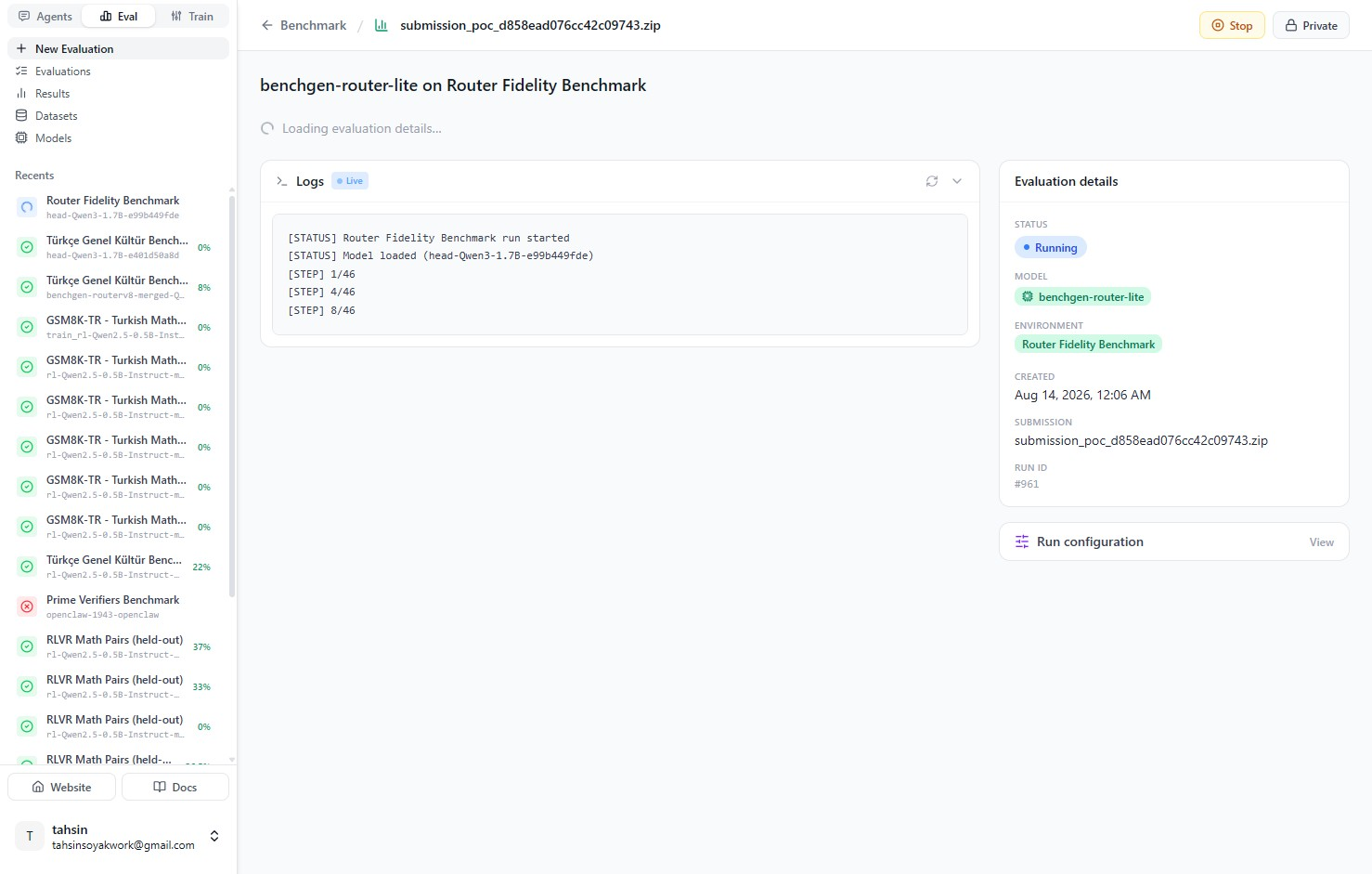Click the Live badge in Logs

(350, 181)
